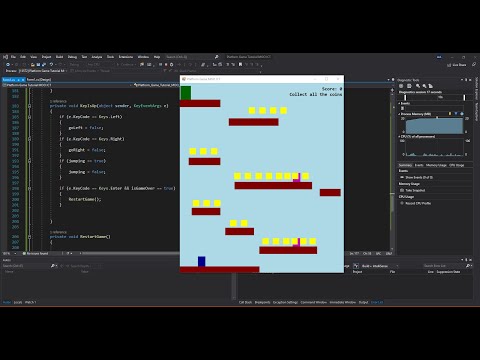This screenshot has width=480, height=360.
Task: Click the goLeft = false; line
Action: [x=86, y=128]
